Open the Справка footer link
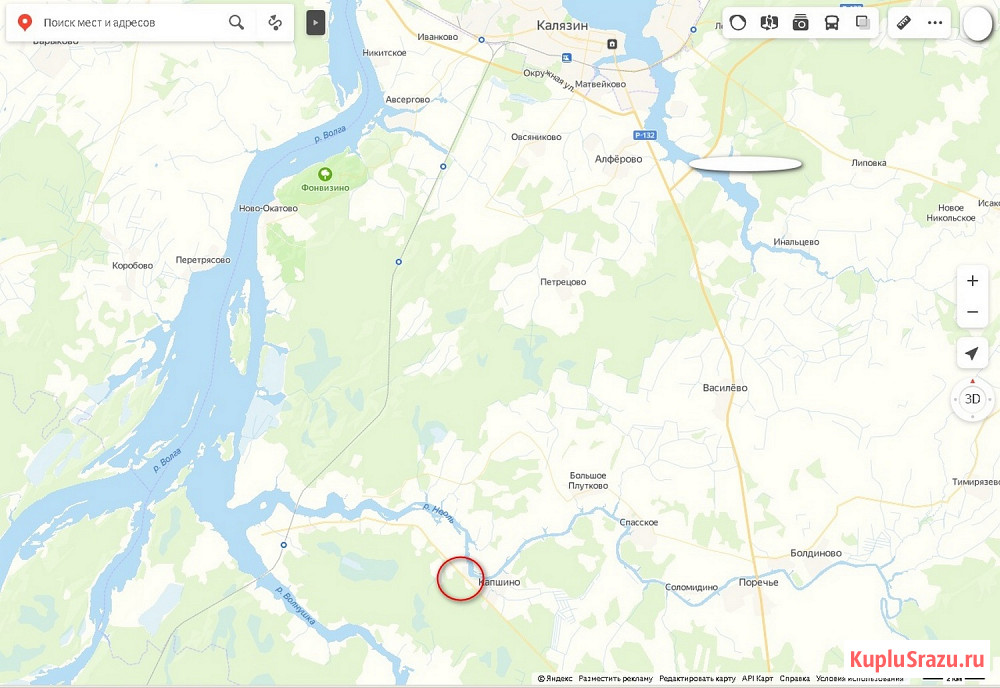Screen dimensions: 1000x688 795,678
